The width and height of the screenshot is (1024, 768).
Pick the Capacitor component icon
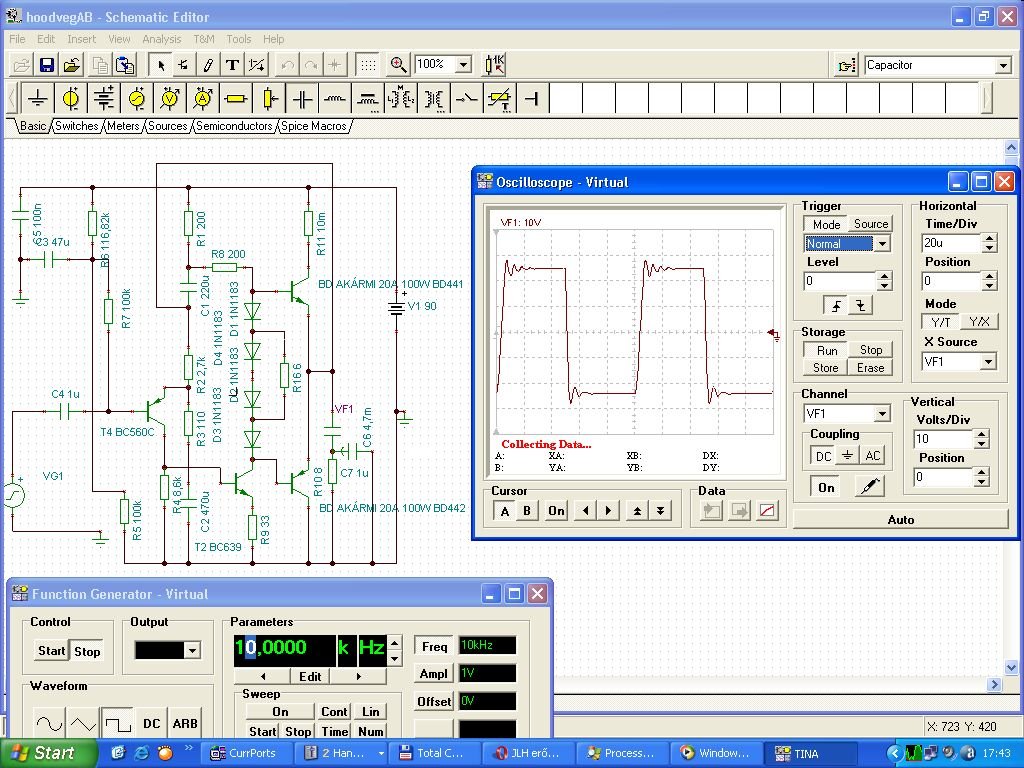coord(302,99)
